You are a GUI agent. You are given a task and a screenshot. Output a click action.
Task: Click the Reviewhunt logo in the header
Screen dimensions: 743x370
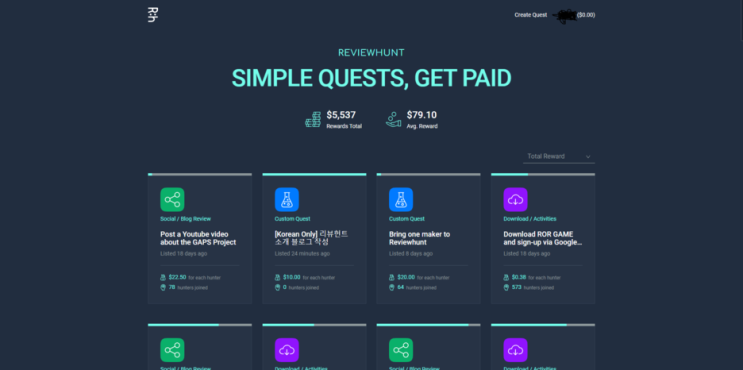click(x=153, y=15)
